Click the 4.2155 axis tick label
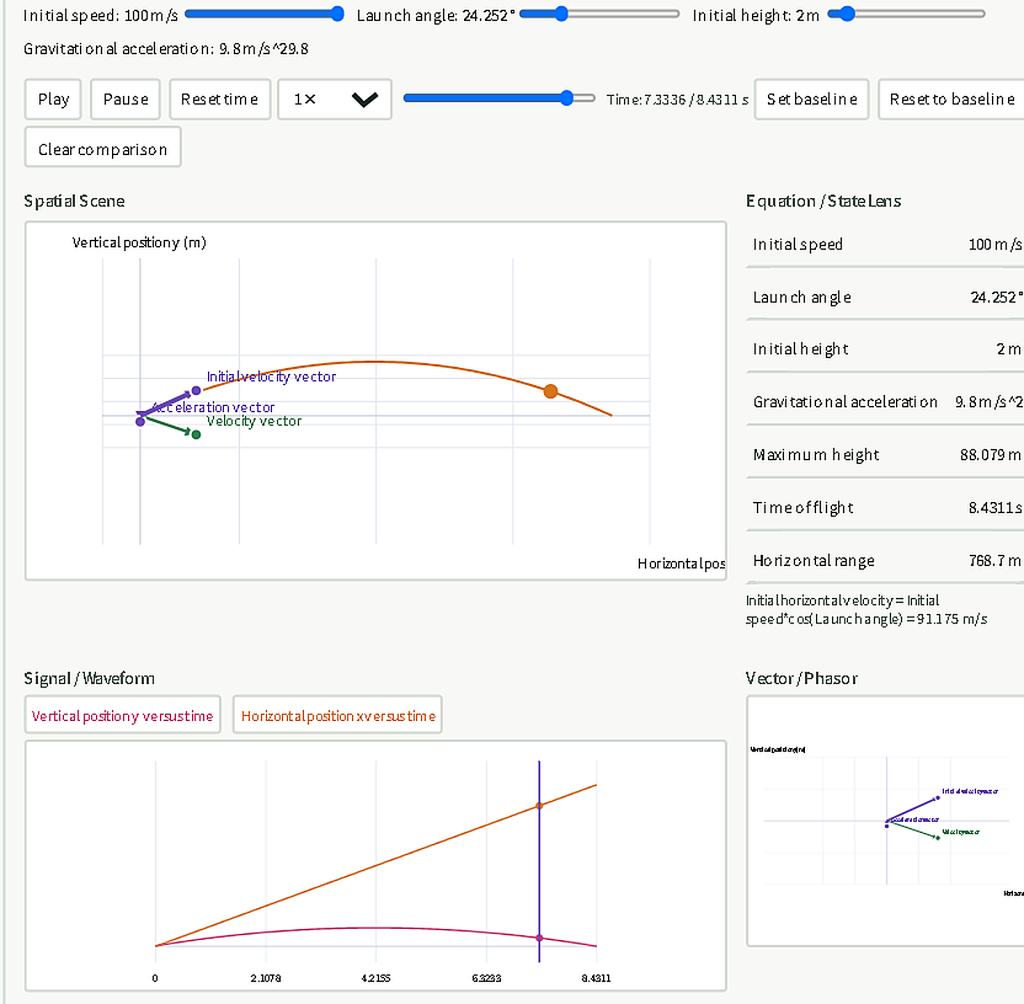This screenshot has width=1024, height=1004. [x=376, y=978]
